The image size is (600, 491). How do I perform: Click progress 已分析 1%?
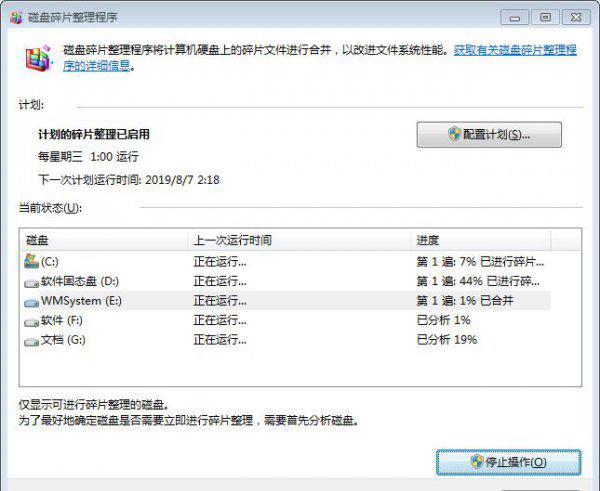click(443, 320)
